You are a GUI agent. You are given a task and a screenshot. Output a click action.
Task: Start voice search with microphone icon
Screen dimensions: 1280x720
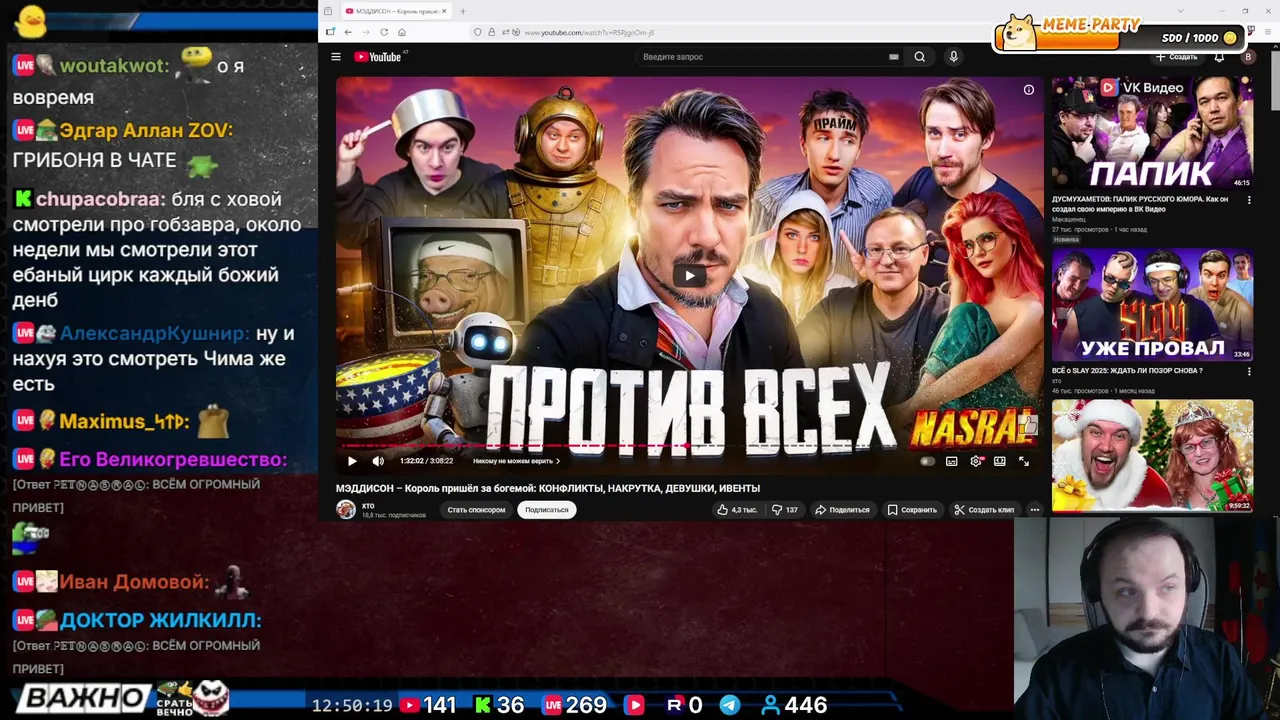[953, 57]
